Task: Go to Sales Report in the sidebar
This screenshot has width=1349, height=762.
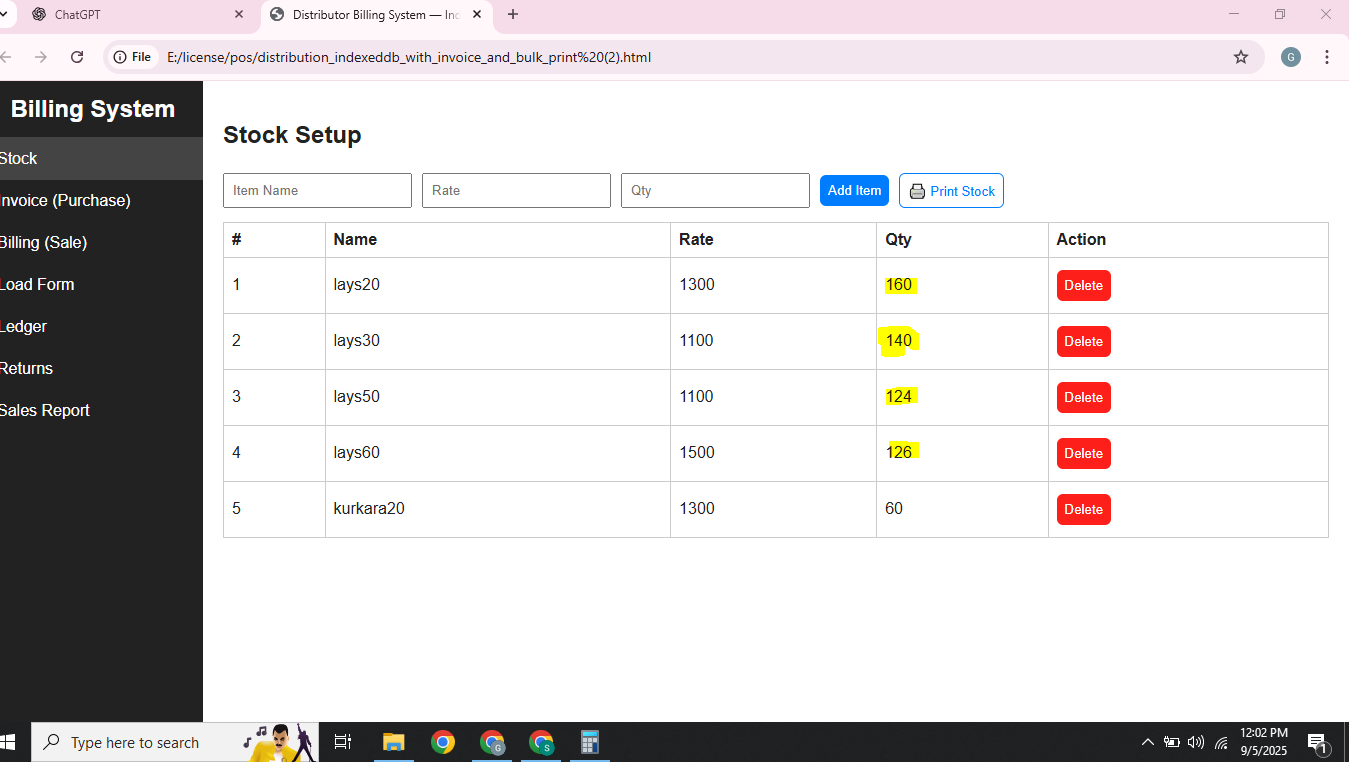Action: (x=45, y=410)
